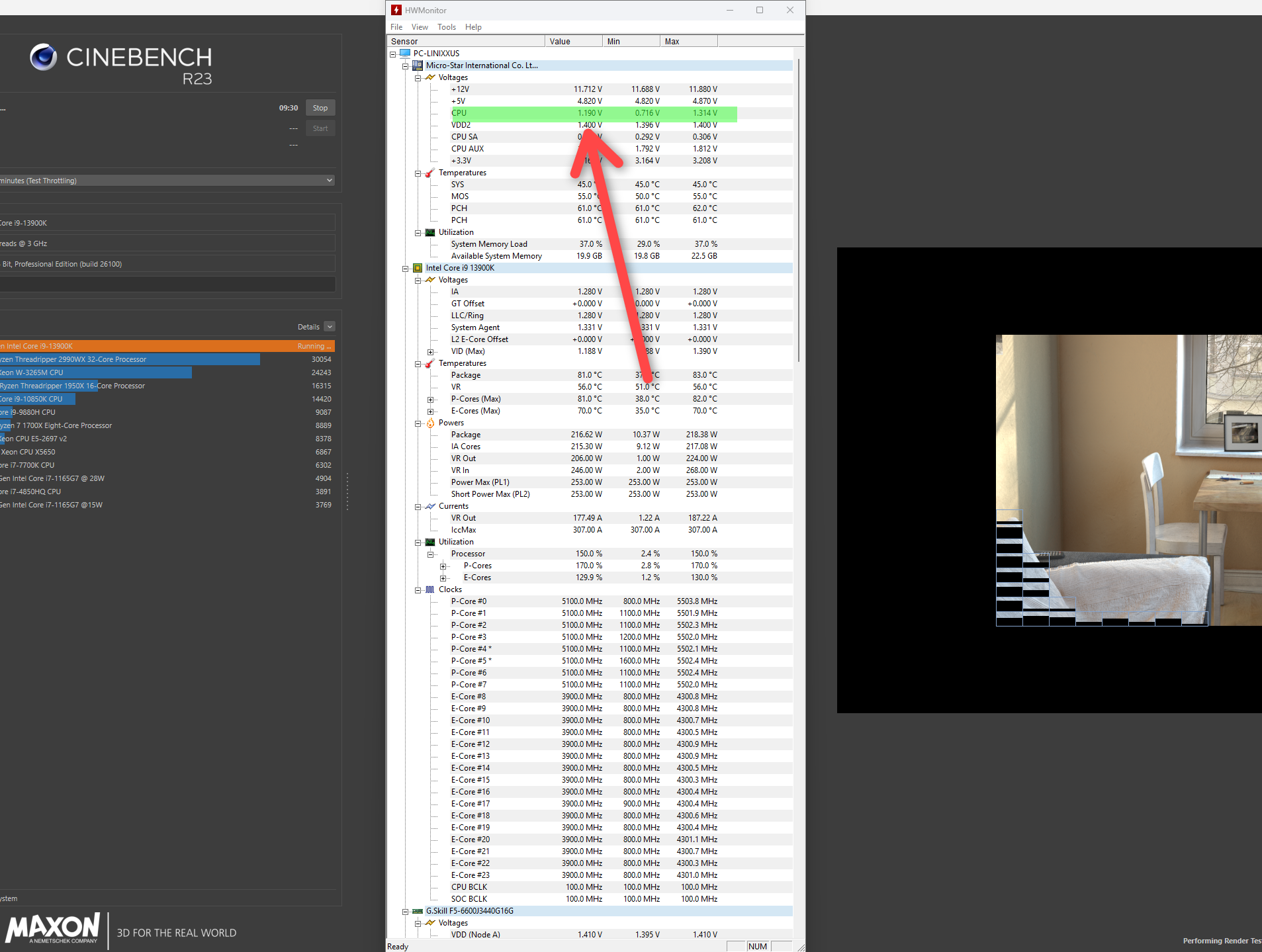Expand E-Cores (Max) temperatures
The height and width of the screenshot is (952, 1262).
click(430, 411)
